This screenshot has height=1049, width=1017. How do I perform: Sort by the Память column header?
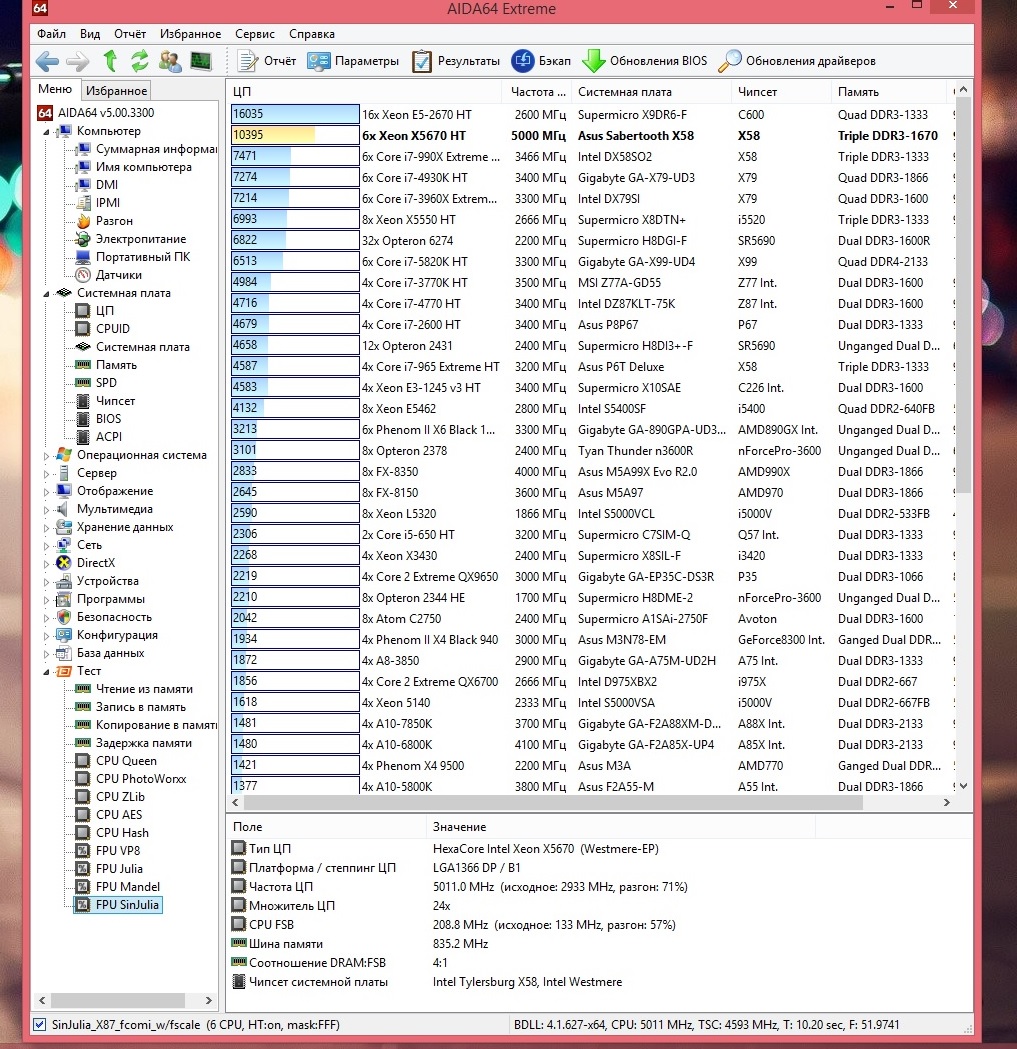click(889, 92)
